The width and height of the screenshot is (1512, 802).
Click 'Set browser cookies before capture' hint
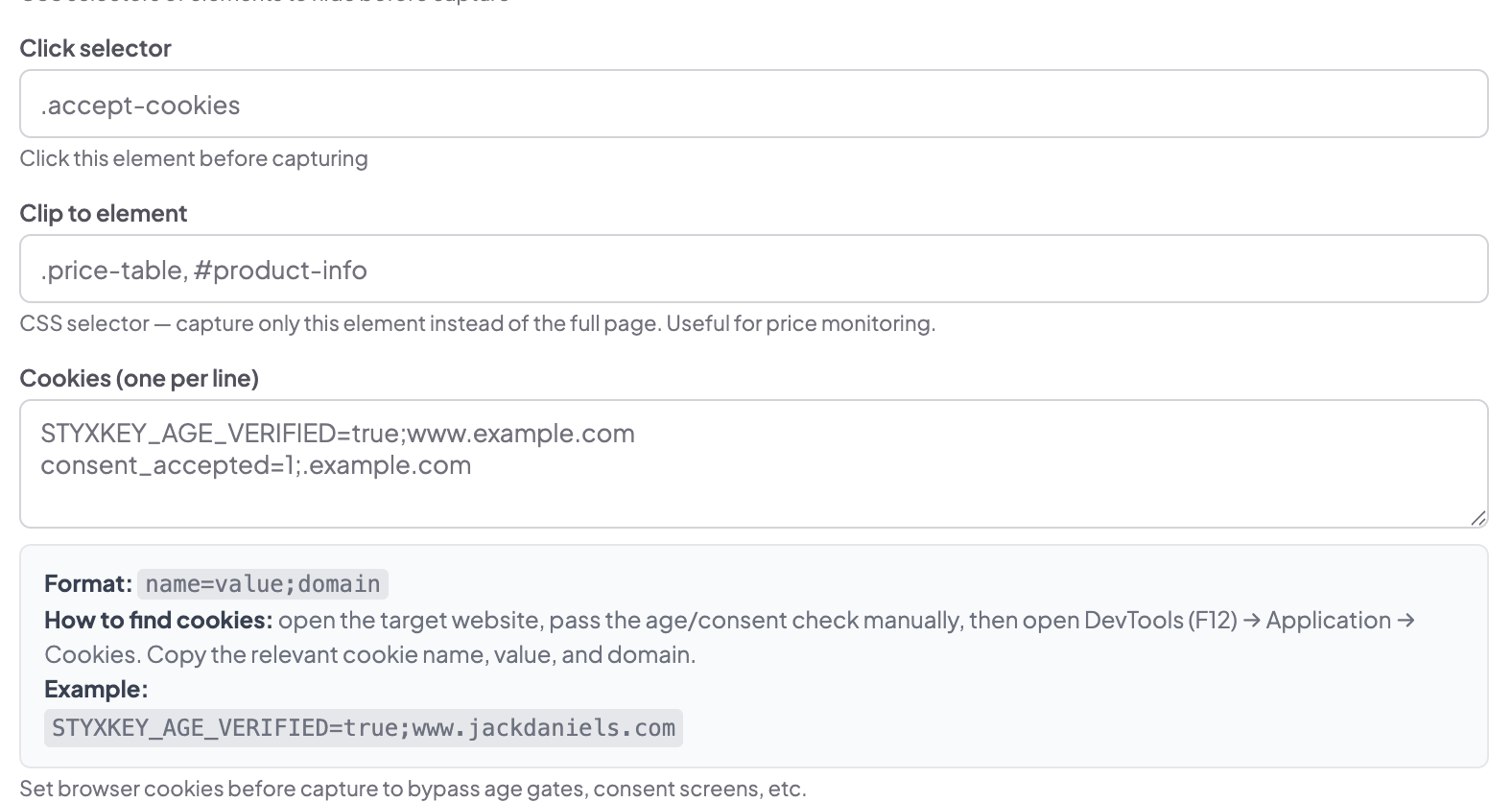click(413, 789)
